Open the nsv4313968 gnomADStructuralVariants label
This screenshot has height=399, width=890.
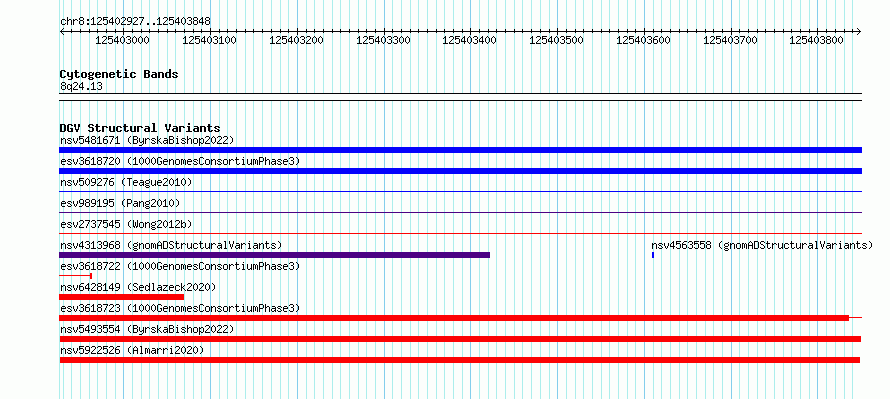pyautogui.click(x=171, y=245)
